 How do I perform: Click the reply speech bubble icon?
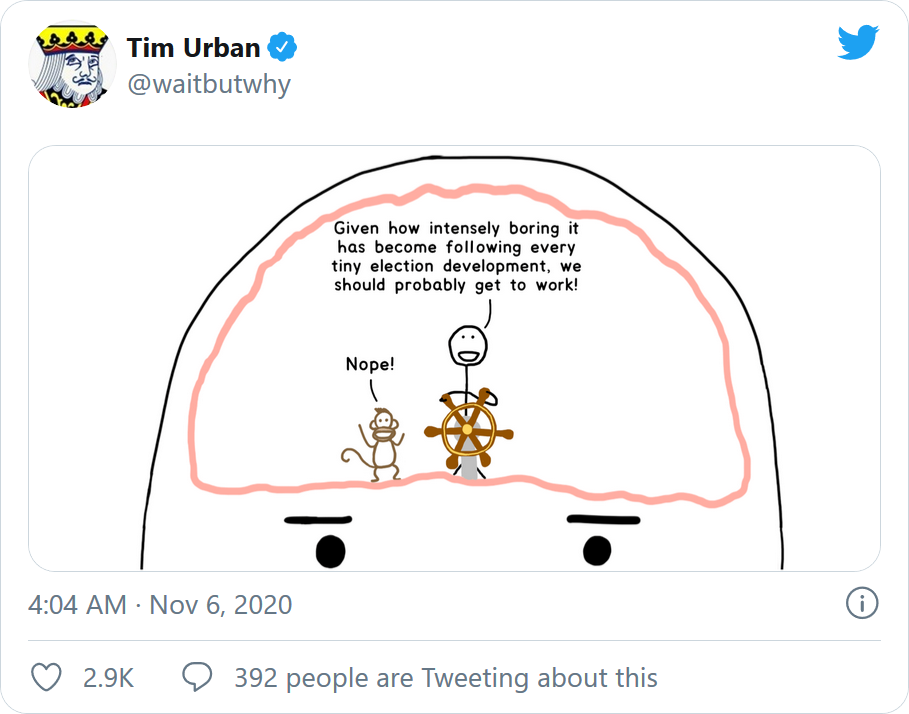[197, 677]
